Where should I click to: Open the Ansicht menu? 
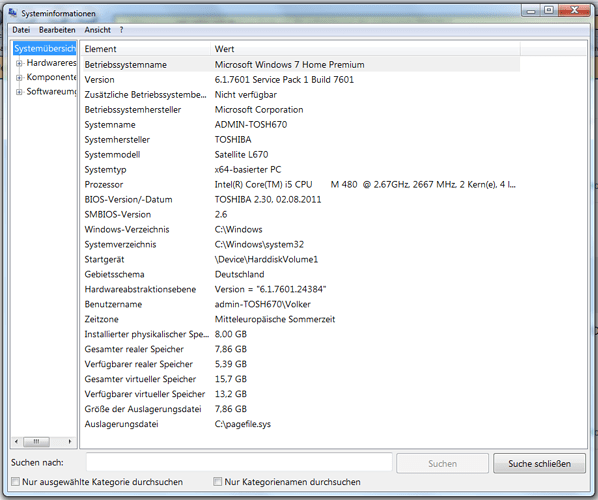[x=98, y=30]
